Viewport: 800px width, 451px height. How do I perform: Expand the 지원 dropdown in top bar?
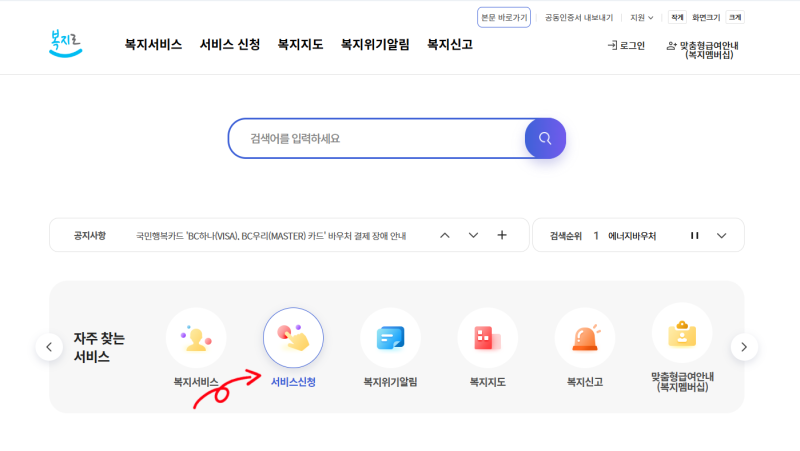[x=641, y=17]
